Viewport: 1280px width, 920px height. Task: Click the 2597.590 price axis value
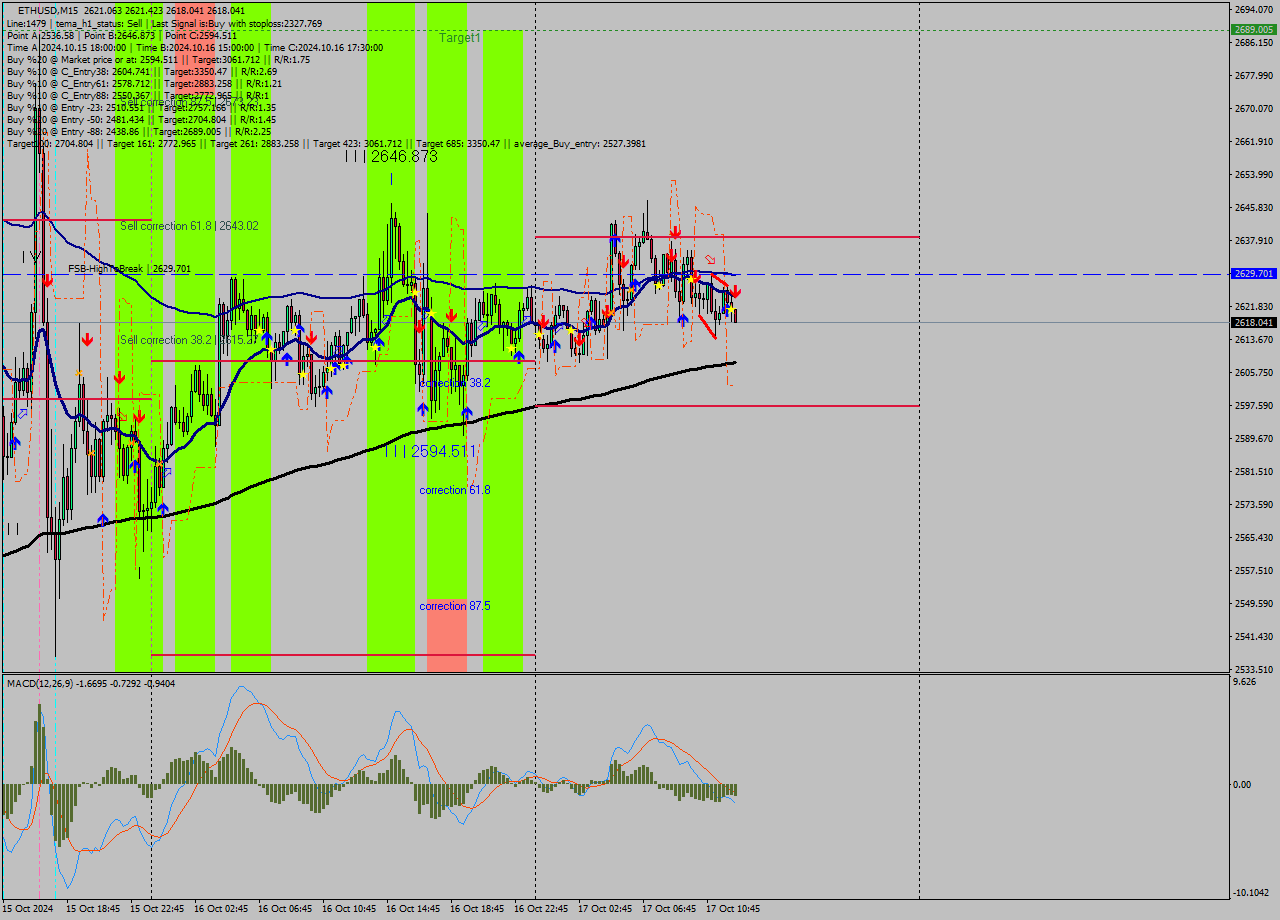(1253, 405)
